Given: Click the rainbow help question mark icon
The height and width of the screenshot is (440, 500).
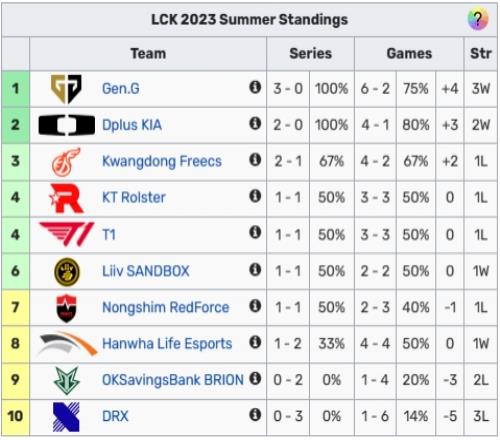Looking at the screenshot, I should point(478,19).
